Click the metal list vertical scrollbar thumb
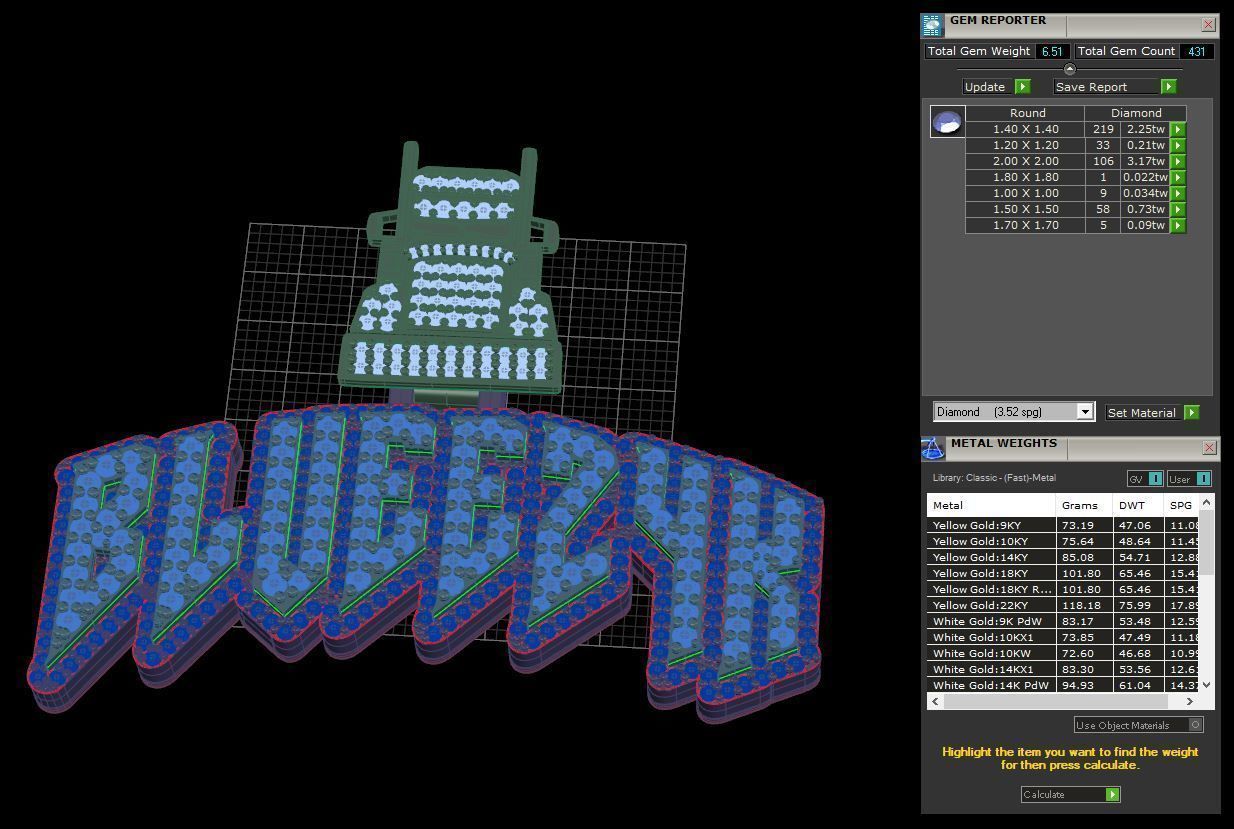The image size is (1234, 829). click(1207, 542)
